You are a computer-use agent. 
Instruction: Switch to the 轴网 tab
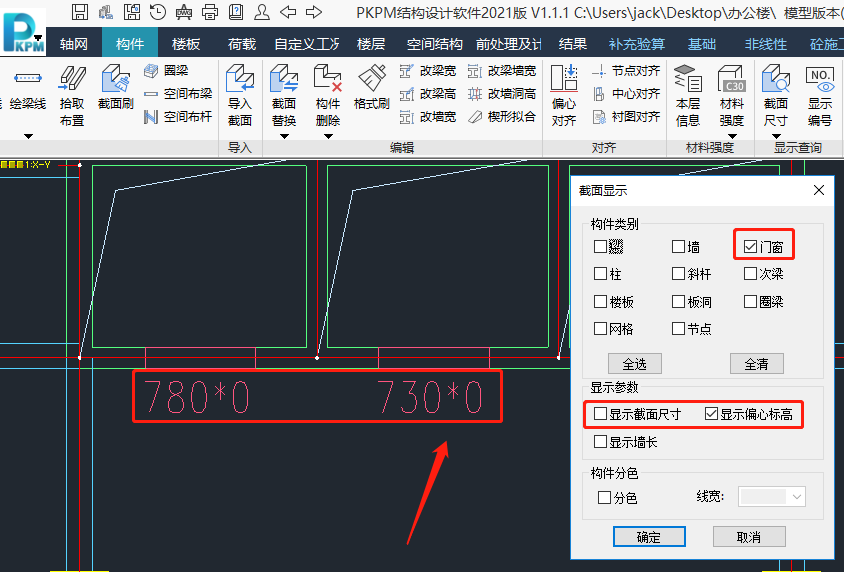tap(74, 44)
